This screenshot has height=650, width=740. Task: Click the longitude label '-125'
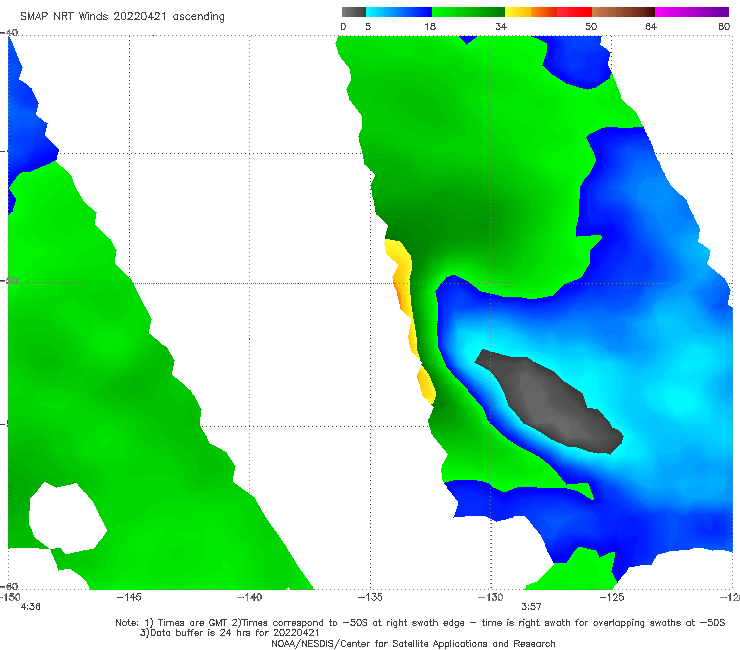click(612, 597)
